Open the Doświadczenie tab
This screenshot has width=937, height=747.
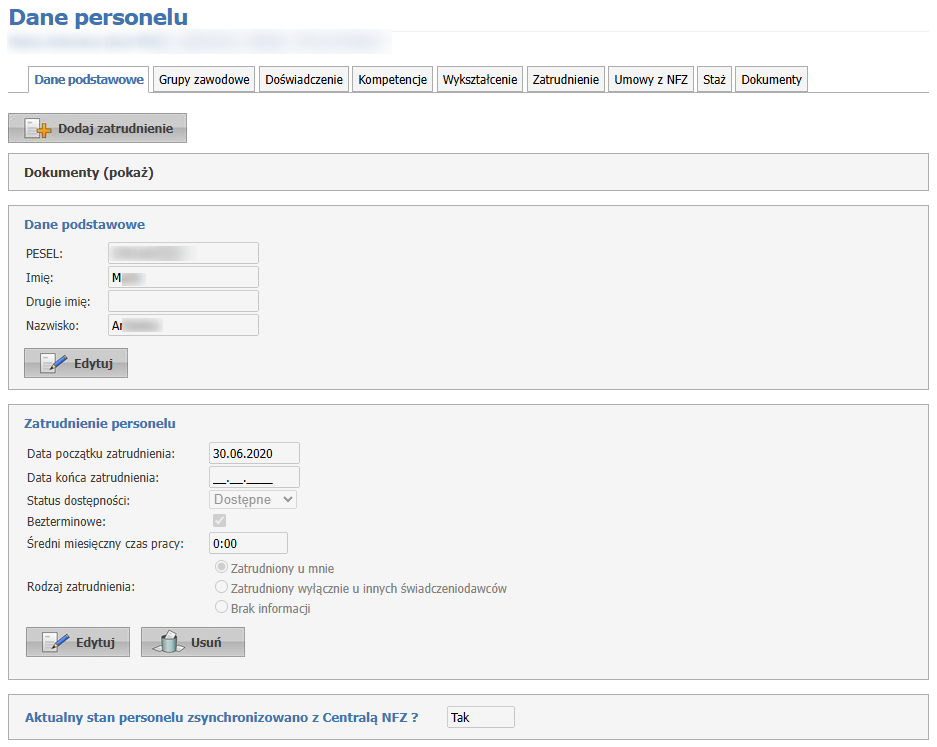[x=304, y=80]
